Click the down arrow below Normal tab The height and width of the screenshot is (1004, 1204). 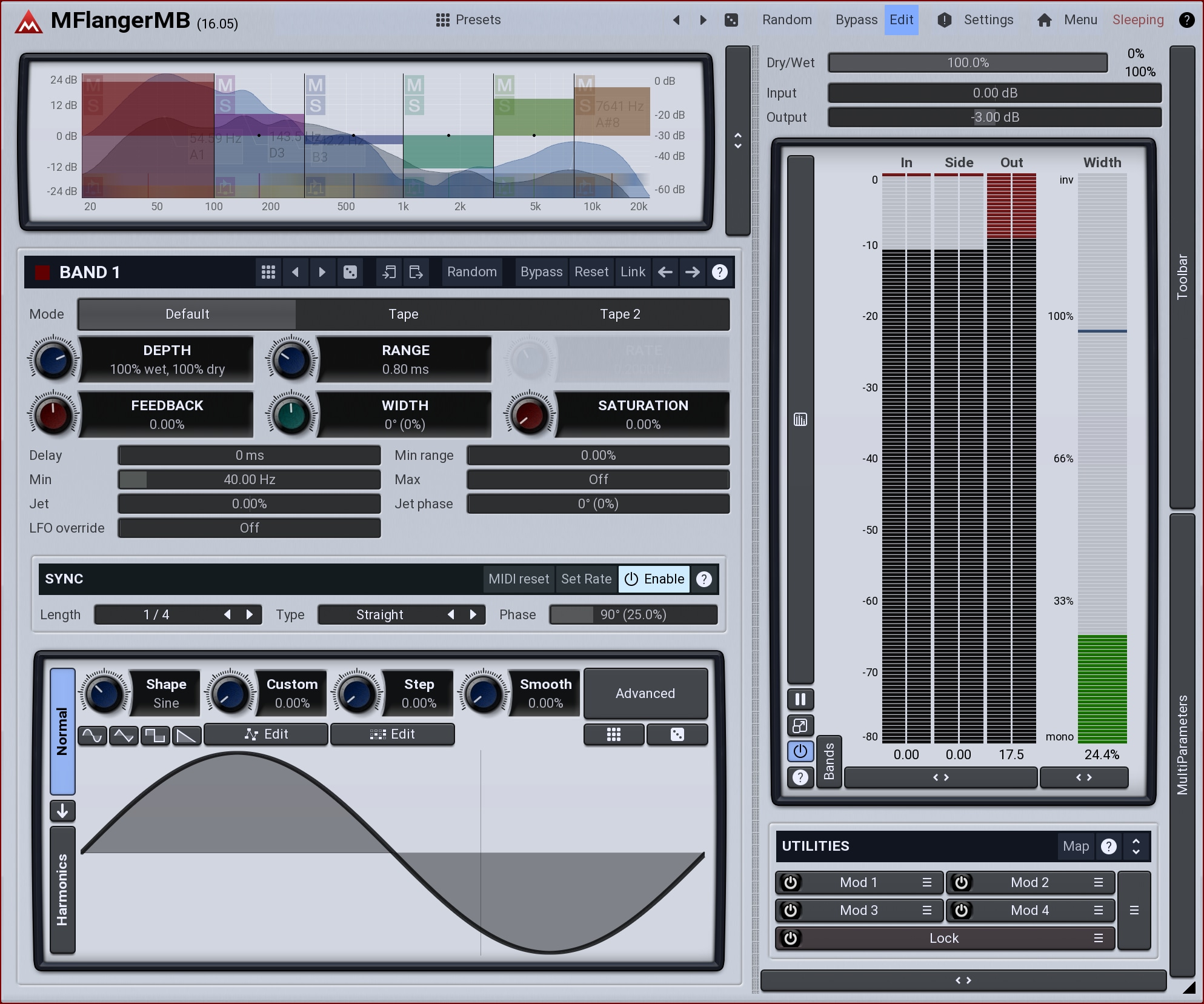62,811
